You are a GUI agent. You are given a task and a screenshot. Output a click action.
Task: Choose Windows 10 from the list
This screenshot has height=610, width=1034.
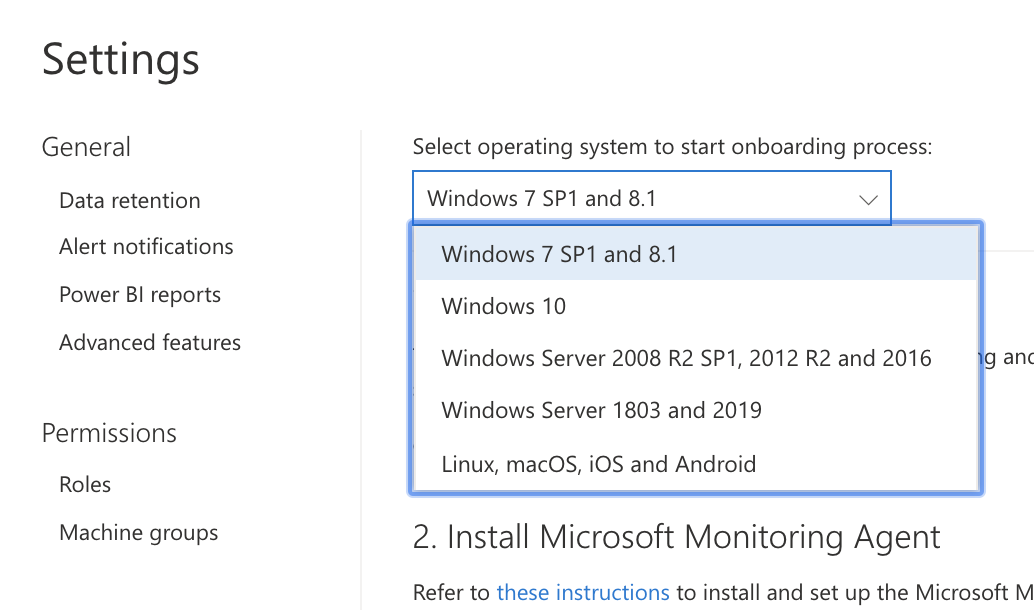pyautogui.click(x=503, y=306)
